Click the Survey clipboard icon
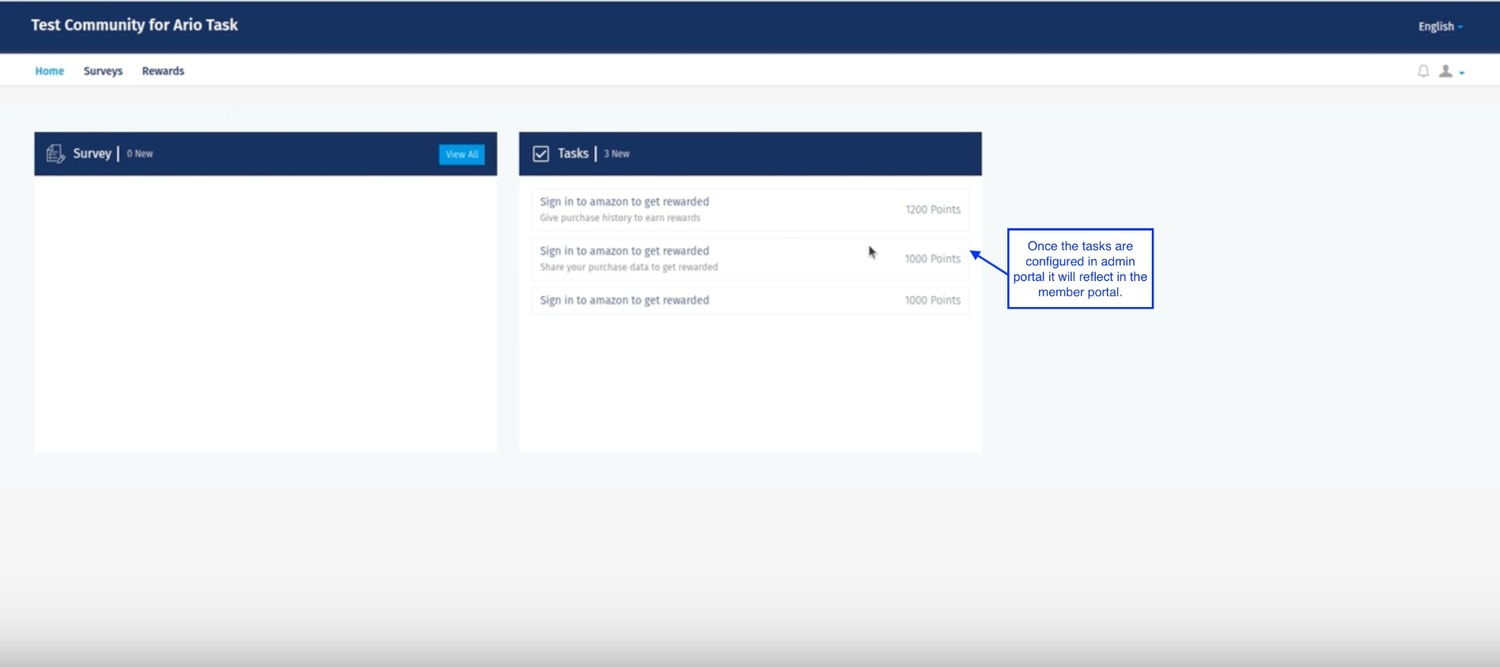 (x=55, y=154)
